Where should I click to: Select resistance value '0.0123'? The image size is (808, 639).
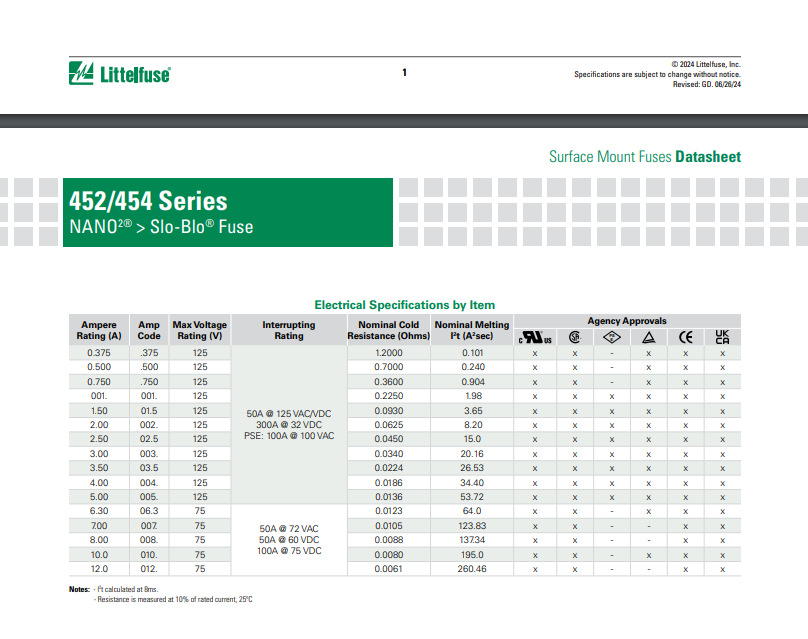point(389,511)
